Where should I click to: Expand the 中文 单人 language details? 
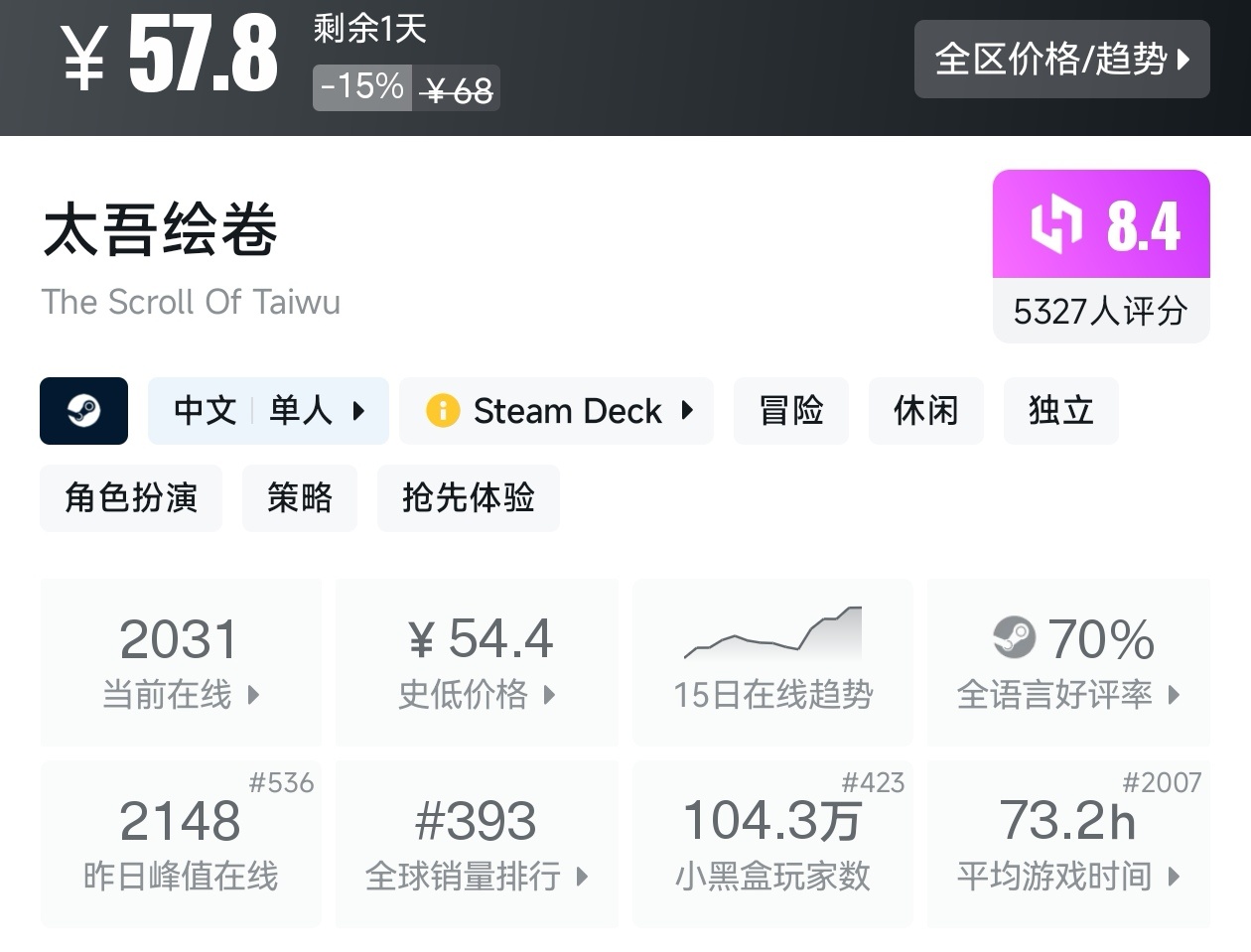click(268, 411)
